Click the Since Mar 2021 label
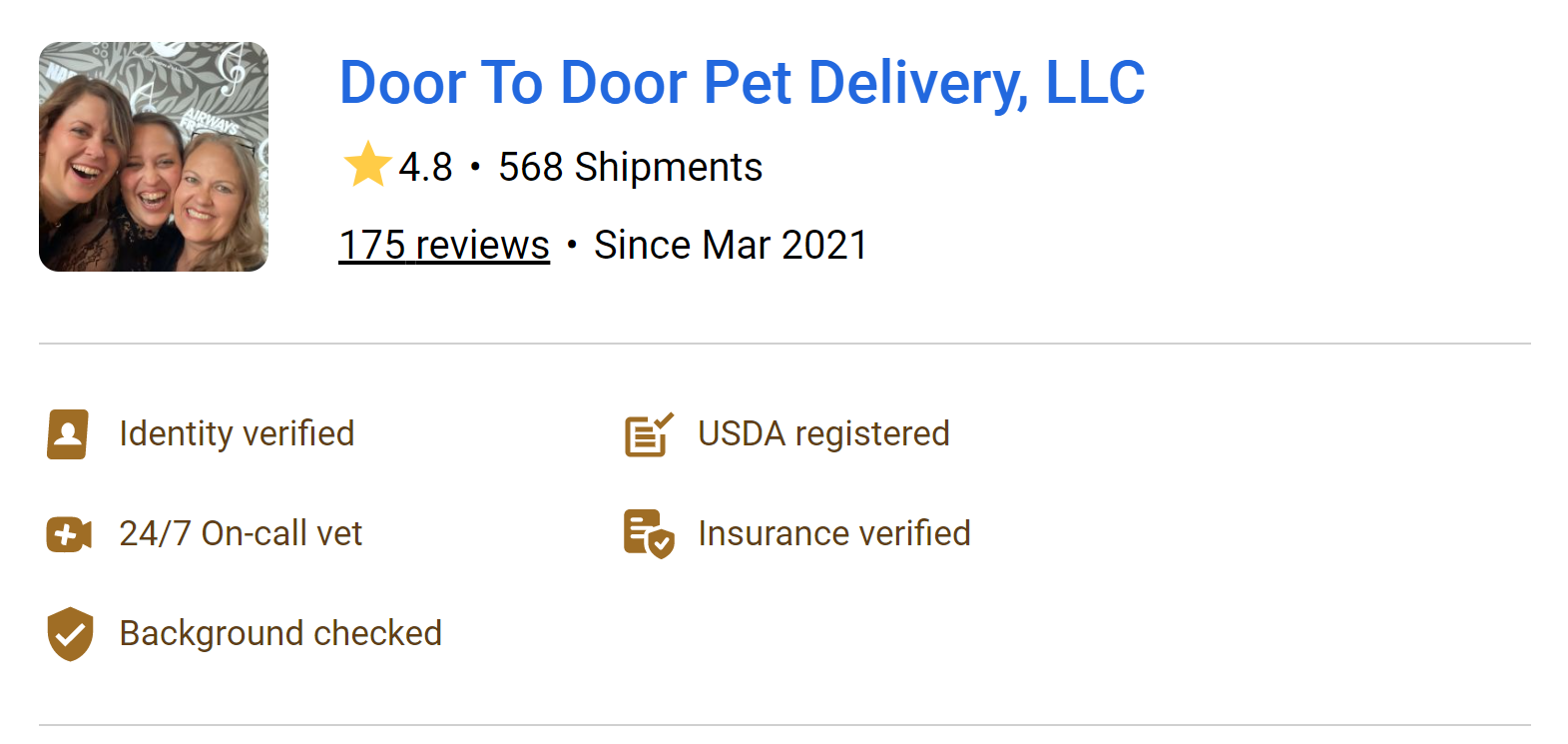1568x744 pixels. point(731,245)
